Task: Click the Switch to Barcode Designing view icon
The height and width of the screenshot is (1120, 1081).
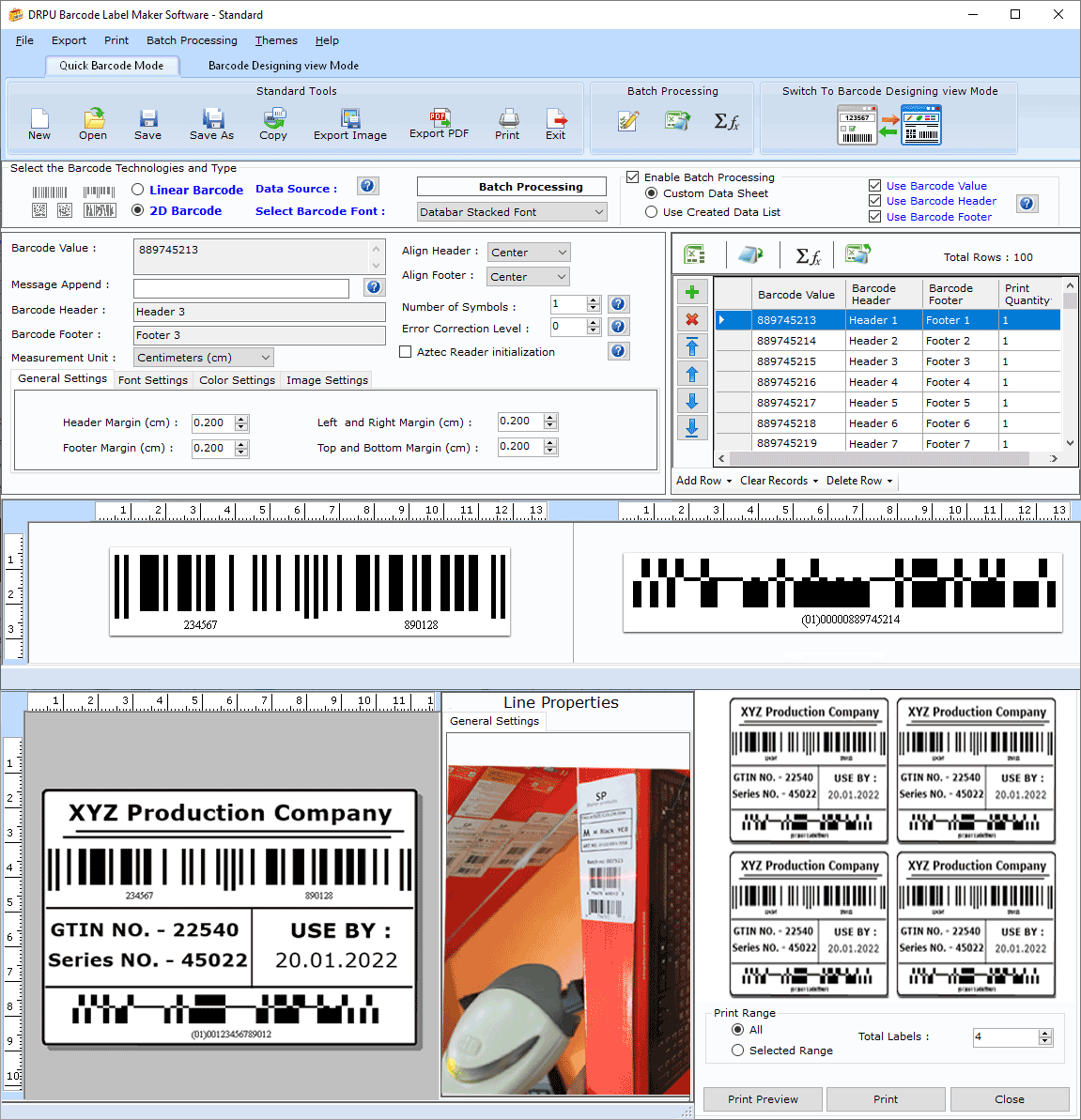Action: point(888,125)
